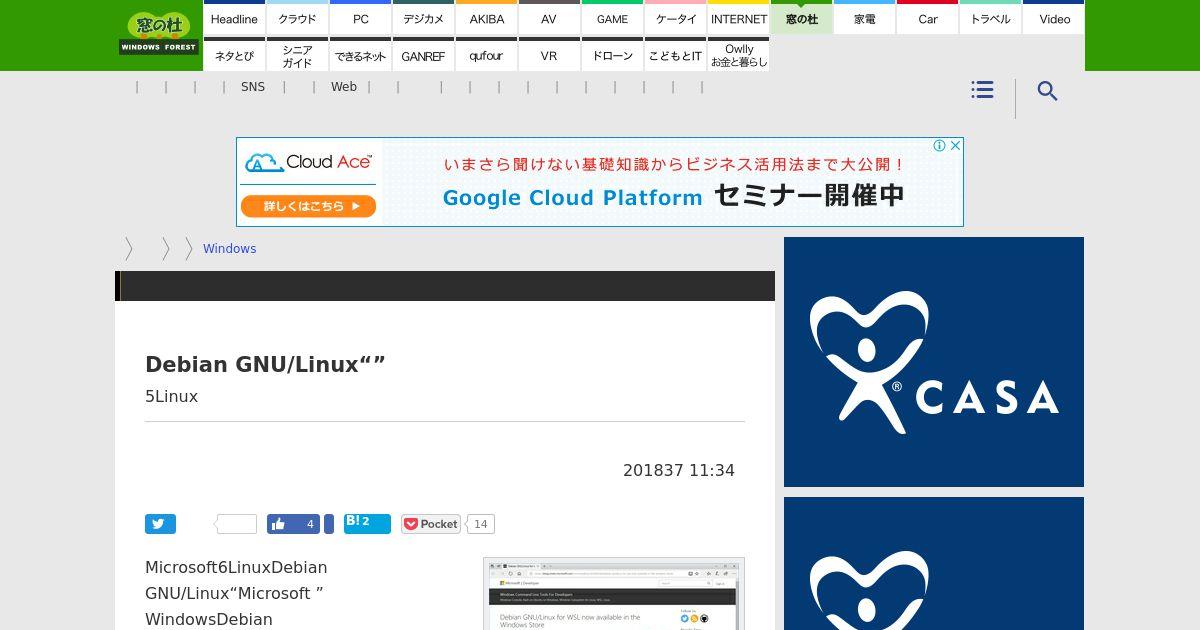Image resolution: width=1200 pixels, height=630 pixels.
Task: Open the 家電 tab
Action: coord(864,18)
